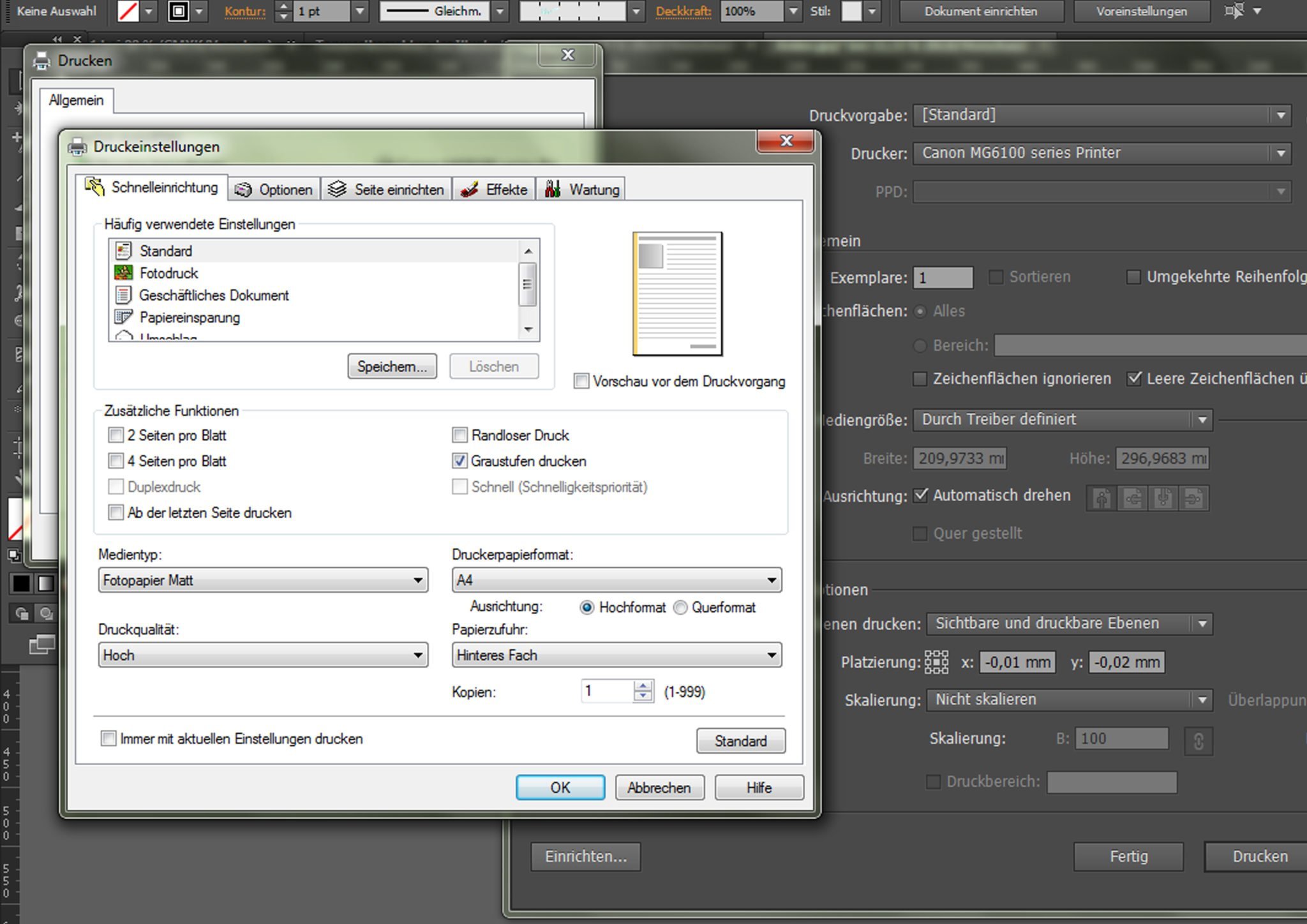Enable 4 Seiten pro Blatt

116,461
